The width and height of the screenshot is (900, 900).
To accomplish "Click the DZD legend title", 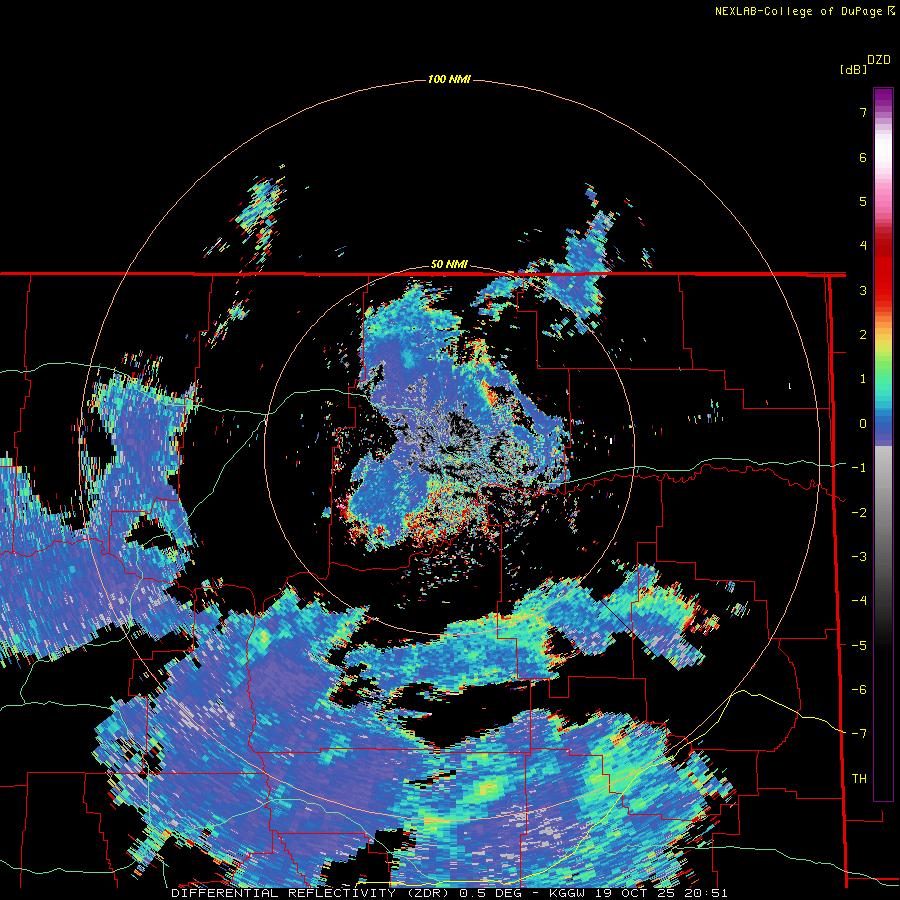I will click(x=879, y=60).
